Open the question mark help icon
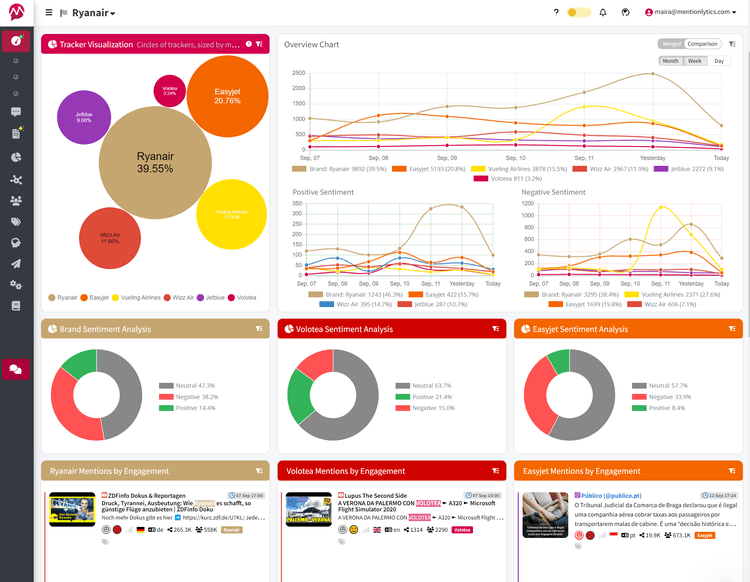Viewport: 750px width, 582px height. [556, 12]
